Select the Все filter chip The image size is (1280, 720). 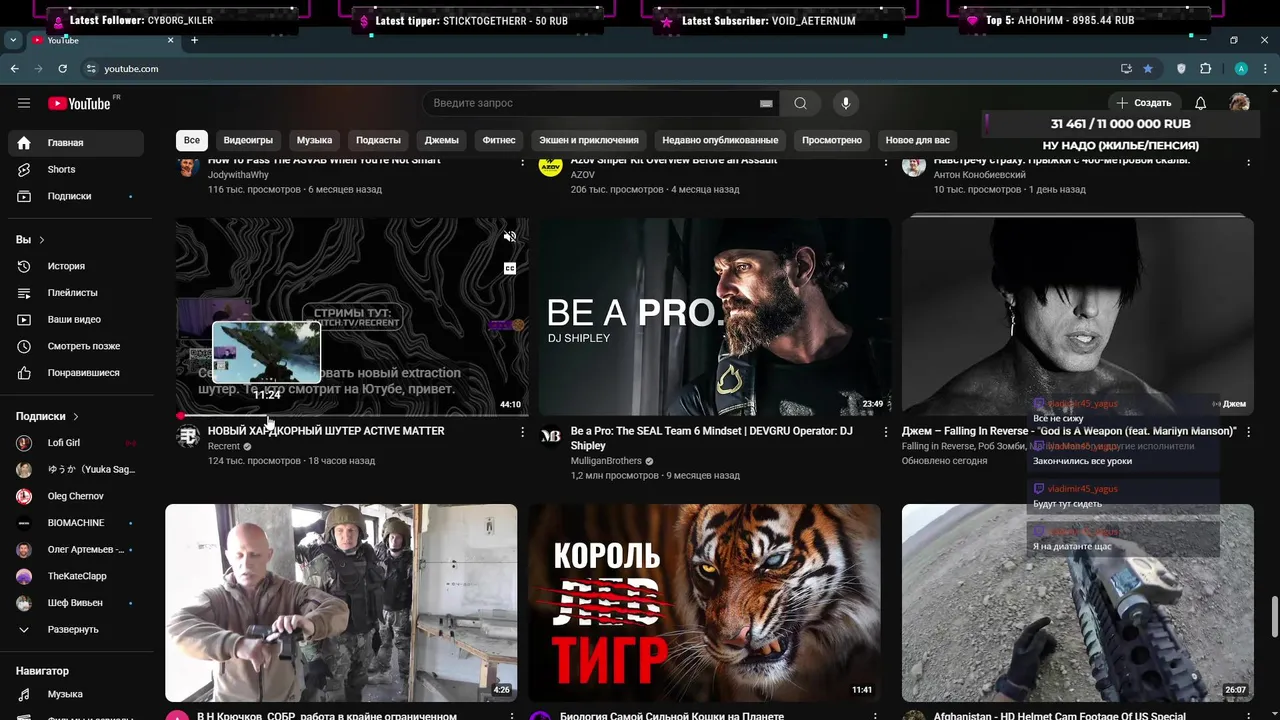coord(192,140)
